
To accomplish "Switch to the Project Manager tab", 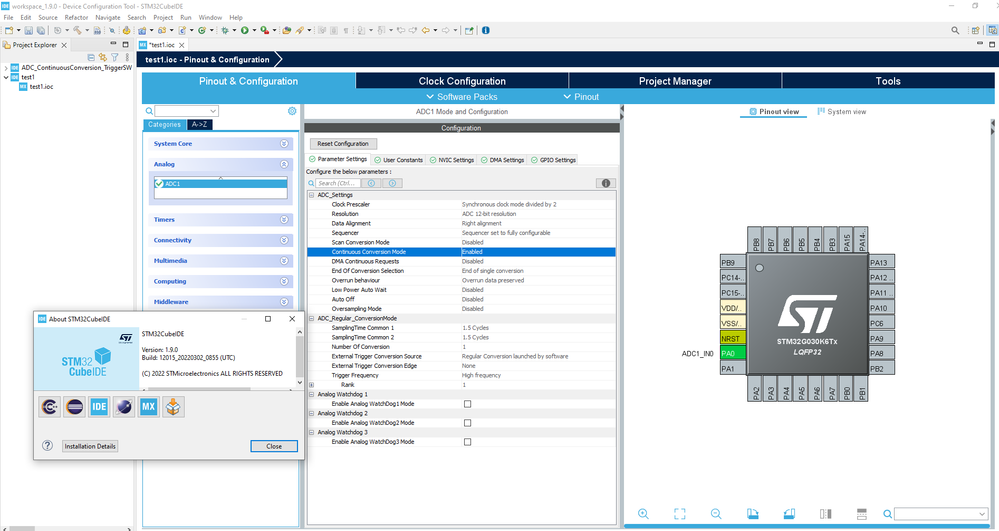I will 675,81.
